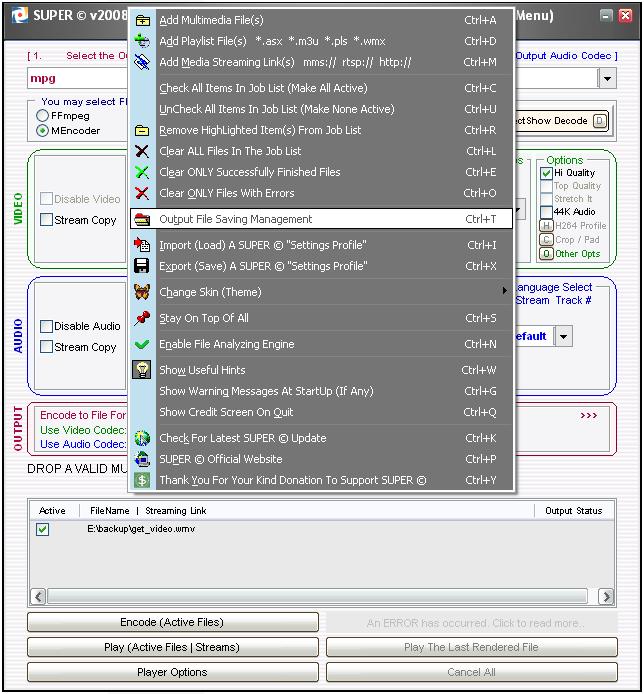Image resolution: width=644 pixels, height=694 pixels.
Task: Click the green X Clear Finished Files icon
Action: pyautogui.click(x=142, y=172)
